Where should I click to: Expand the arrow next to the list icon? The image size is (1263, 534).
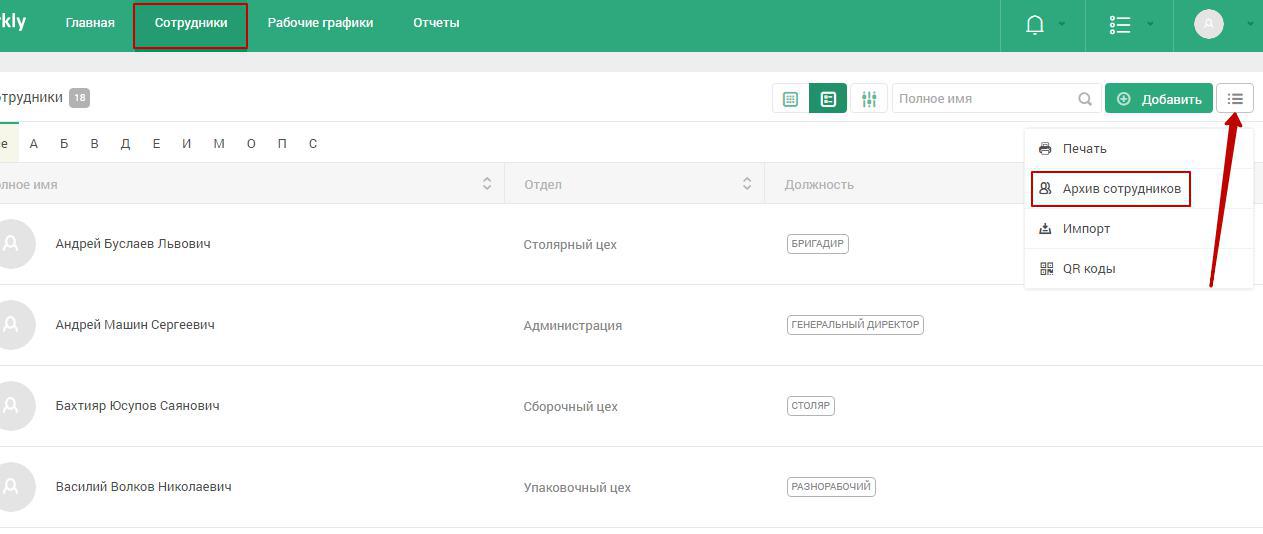click(x=1151, y=24)
